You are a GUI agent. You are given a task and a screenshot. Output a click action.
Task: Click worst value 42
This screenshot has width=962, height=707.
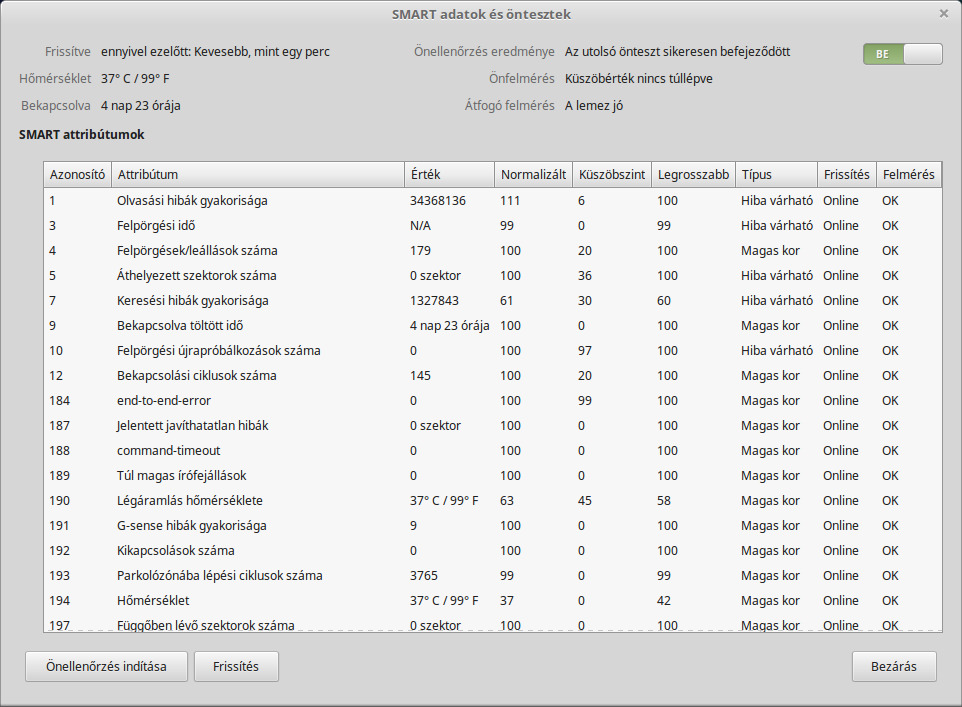(664, 601)
